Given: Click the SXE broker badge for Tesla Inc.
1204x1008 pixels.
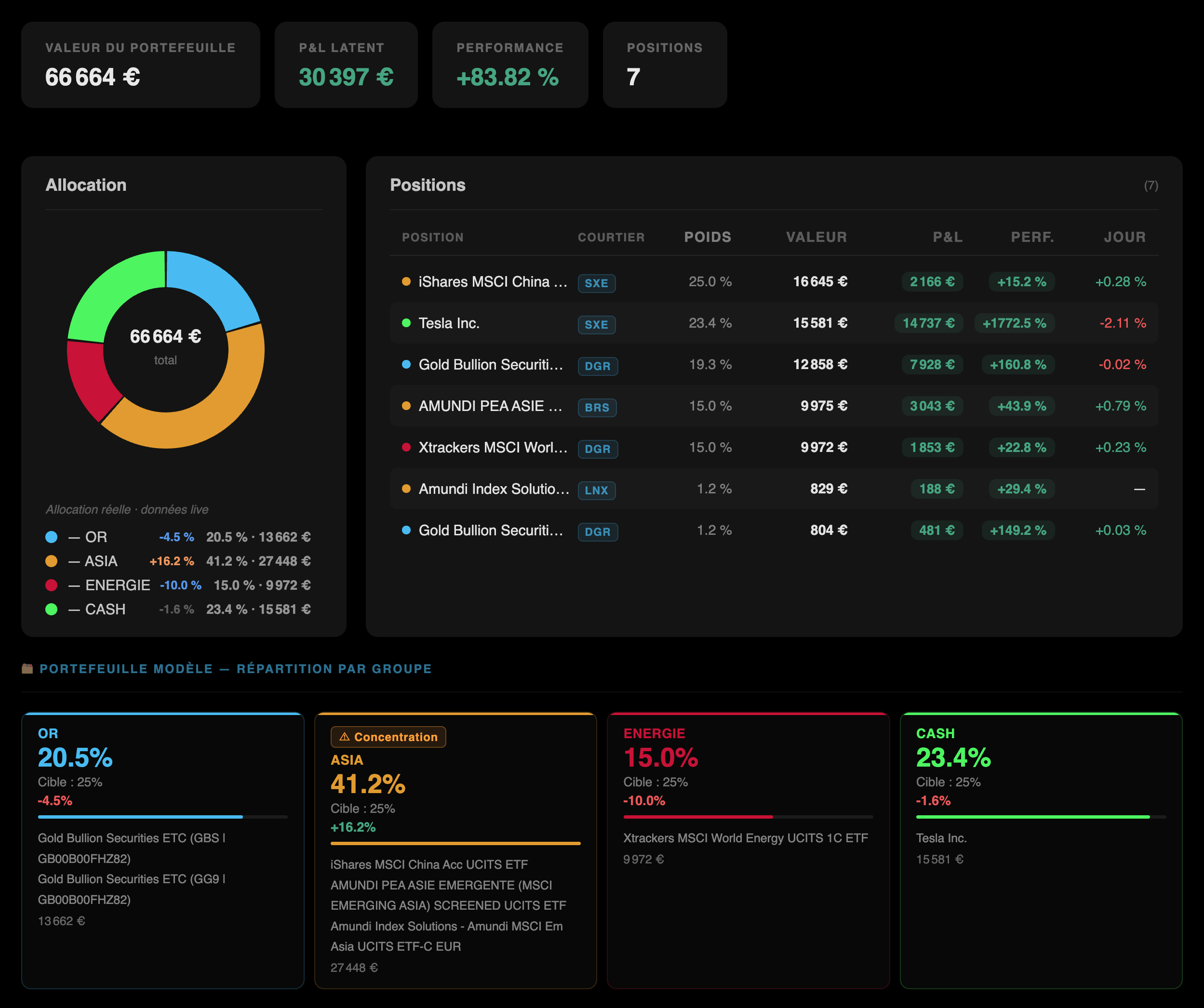Looking at the screenshot, I should click(x=596, y=324).
